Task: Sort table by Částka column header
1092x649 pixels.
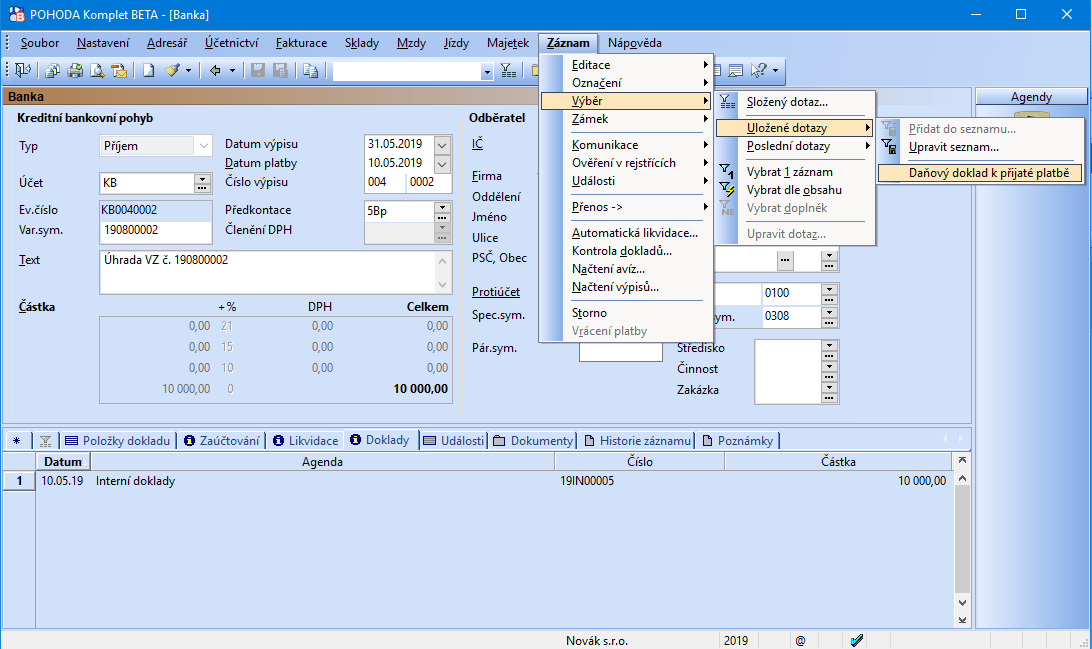Action: 838,462
